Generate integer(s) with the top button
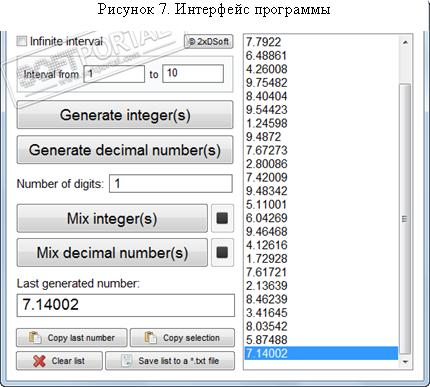The image size is (430, 387). click(125, 115)
